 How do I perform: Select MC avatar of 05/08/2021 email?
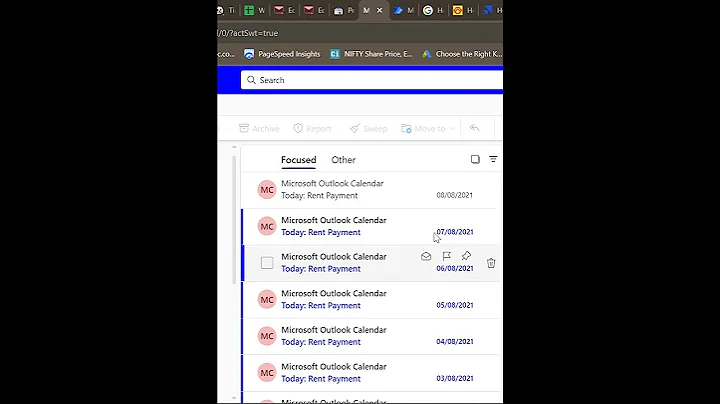pyautogui.click(x=267, y=300)
